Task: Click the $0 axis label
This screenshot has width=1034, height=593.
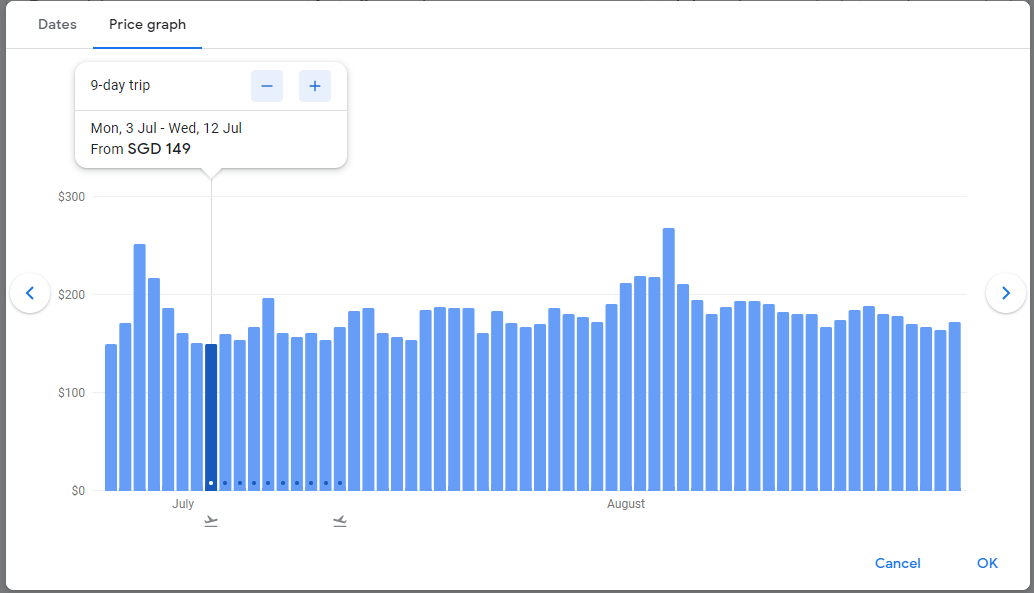Action: (x=78, y=491)
